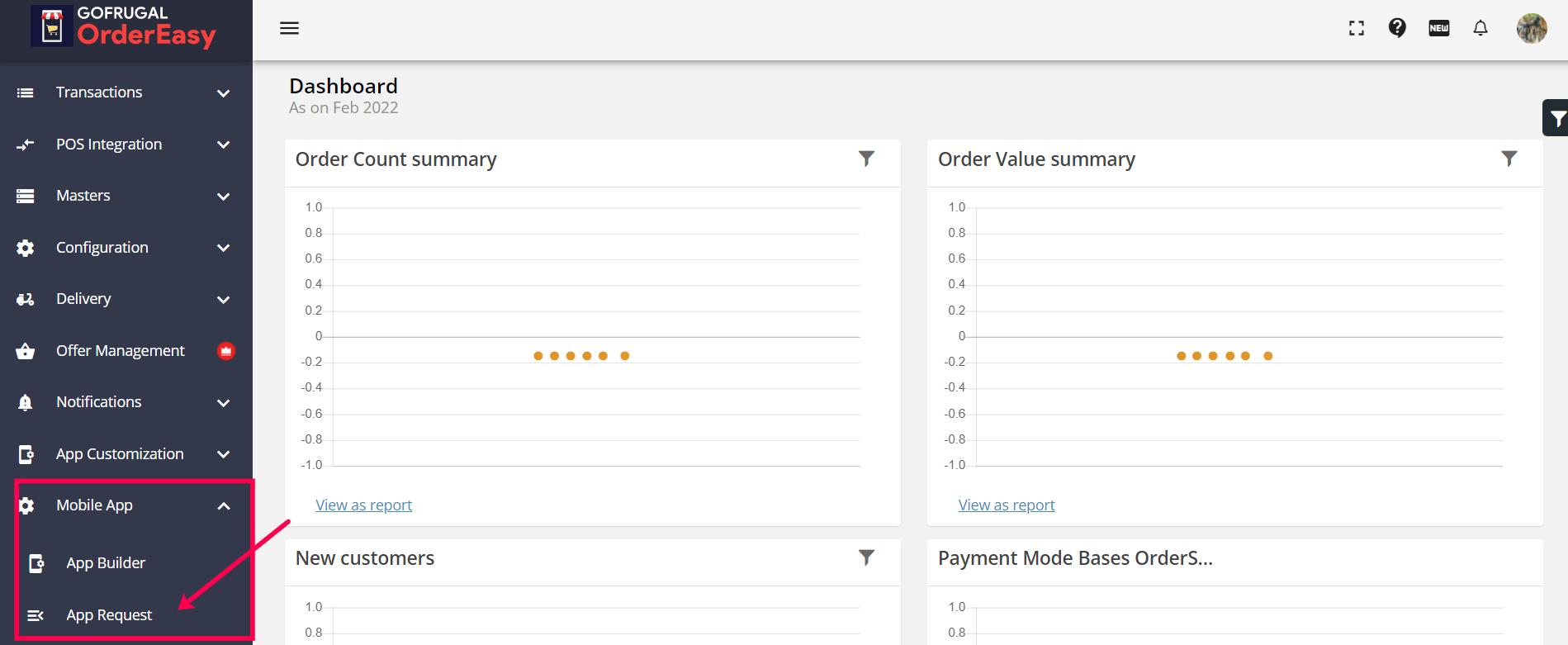Click the GOFRUGAL OrderEasy logo
The width and height of the screenshot is (1568, 645).
[x=124, y=26]
